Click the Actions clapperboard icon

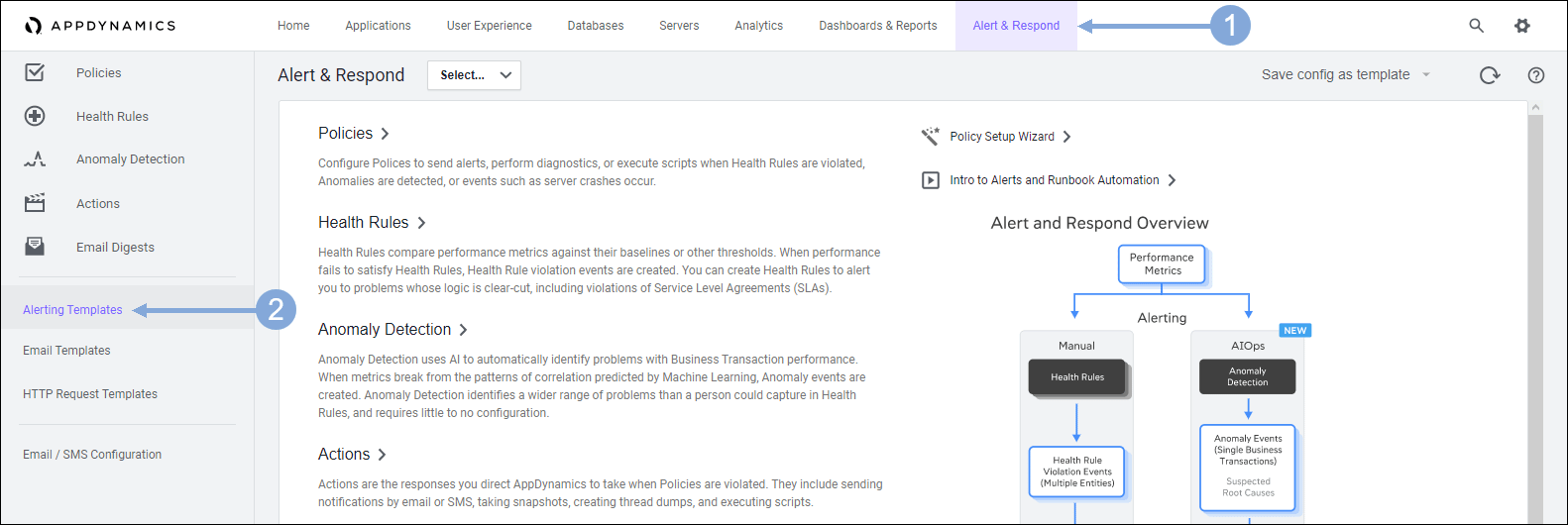click(x=35, y=203)
